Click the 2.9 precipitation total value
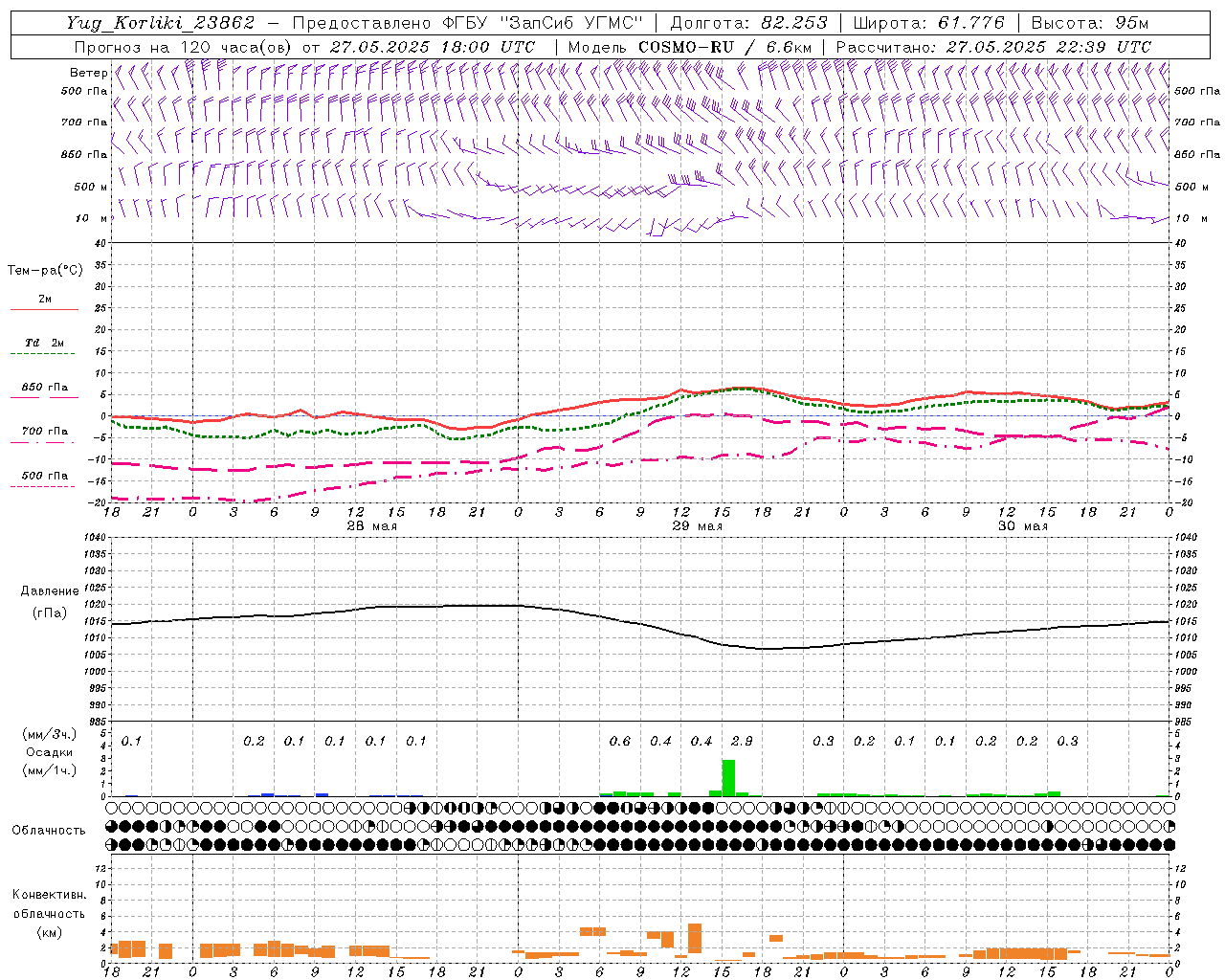 click(742, 742)
